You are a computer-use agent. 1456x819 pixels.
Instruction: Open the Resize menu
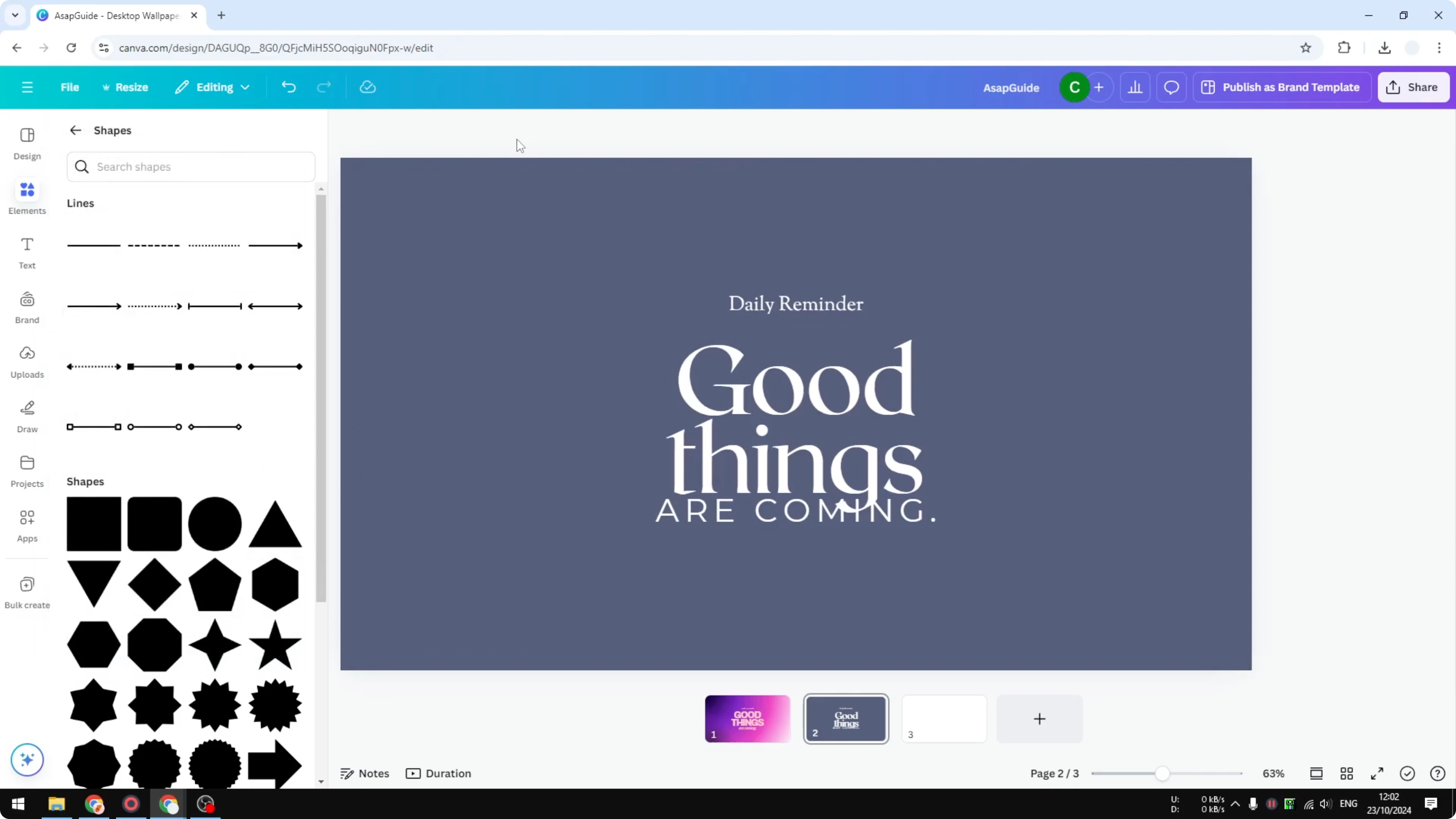click(x=125, y=87)
